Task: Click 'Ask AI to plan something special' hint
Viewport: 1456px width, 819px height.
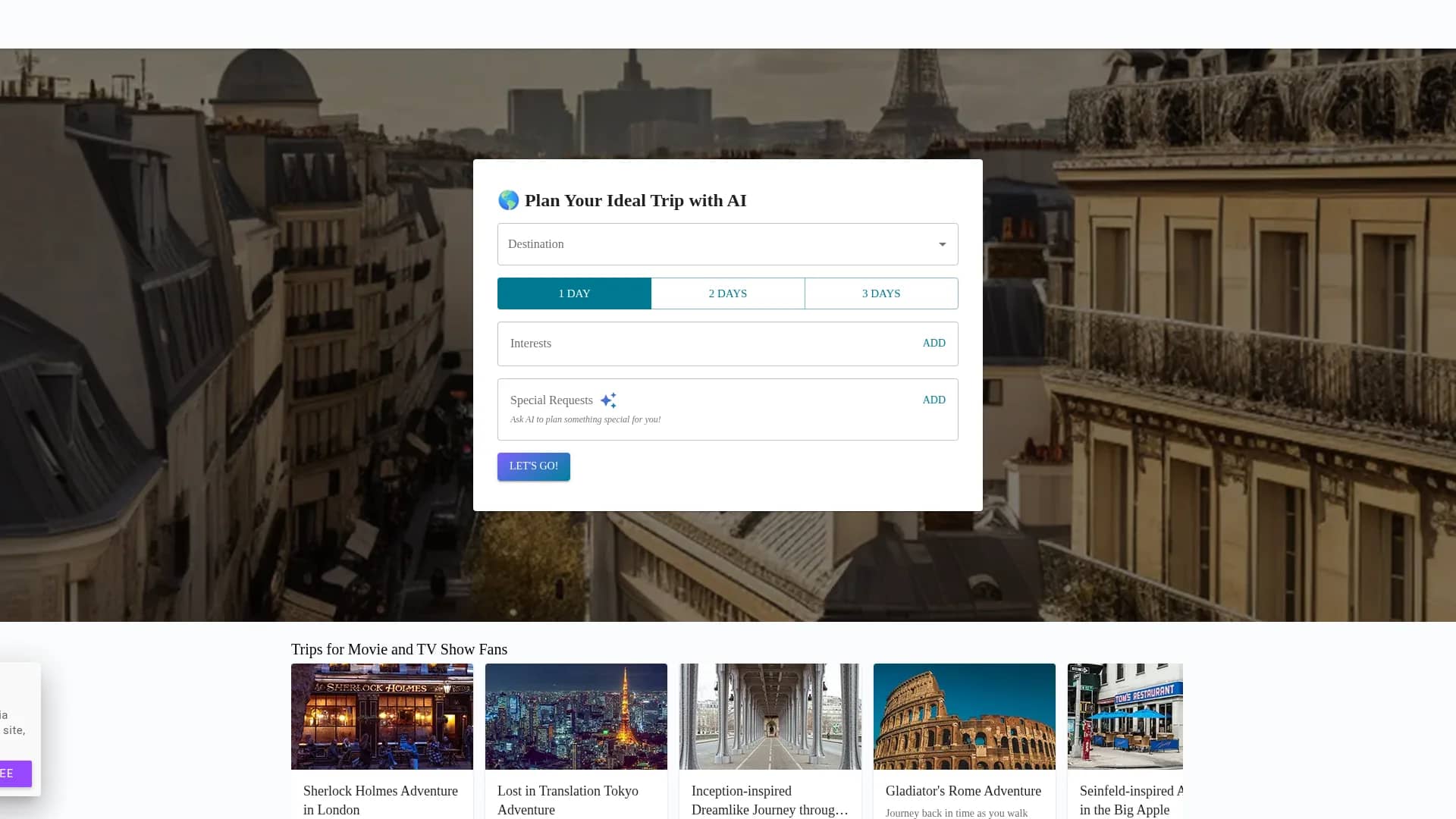Action: tap(585, 419)
